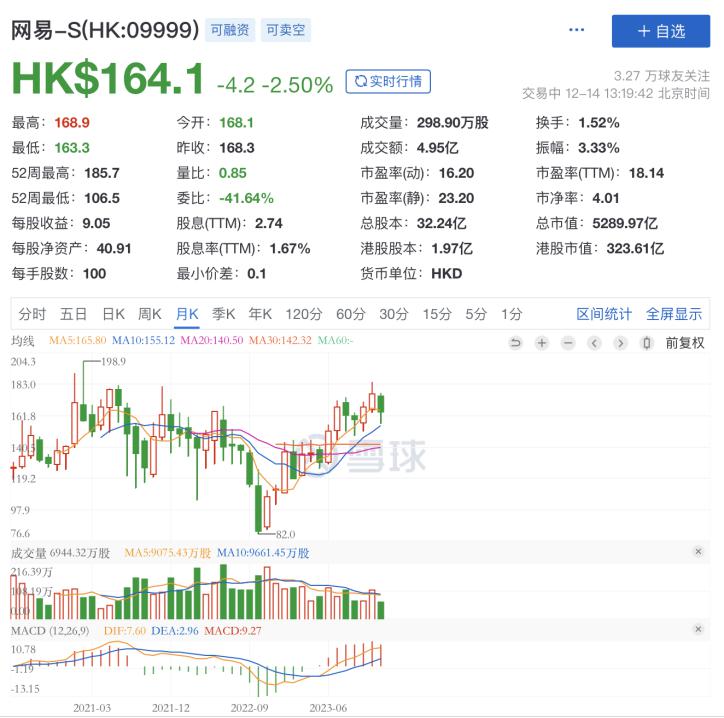Open the 前复权 adjustment dropdown

click(x=685, y=343)
